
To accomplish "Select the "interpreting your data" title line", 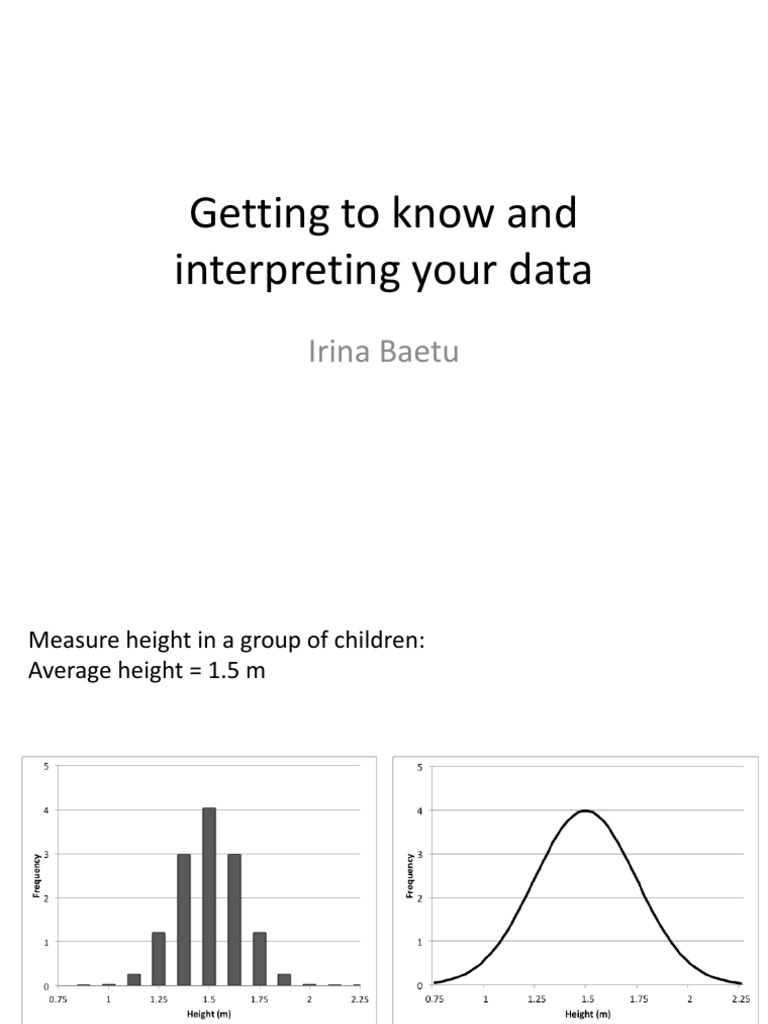I will pyautogui.click(x=383, y=271).
